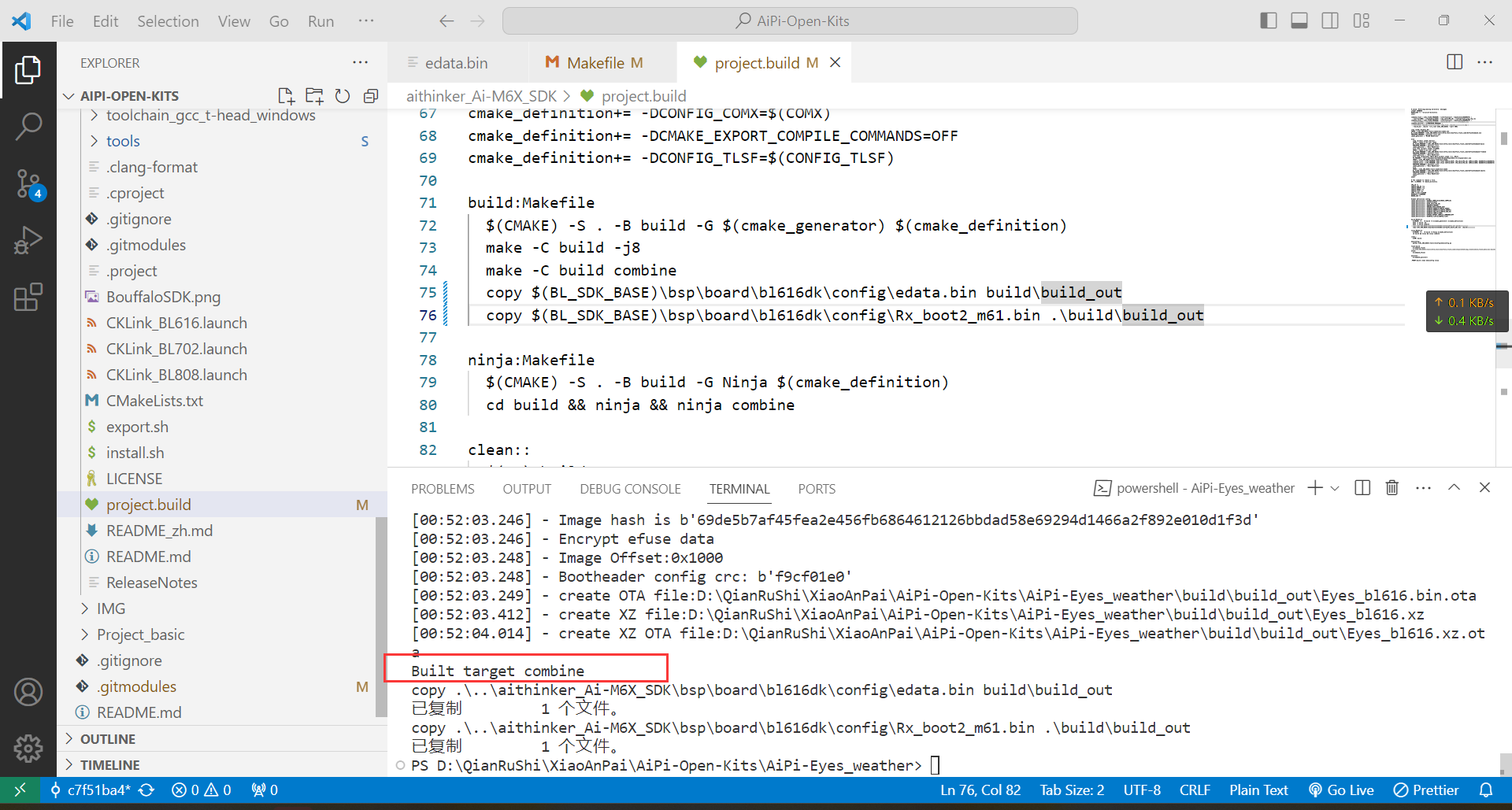This screenshot has width=1512, height=810.
Task: Open the View menu
Action: pyautogui.click(x=234, y=21)
